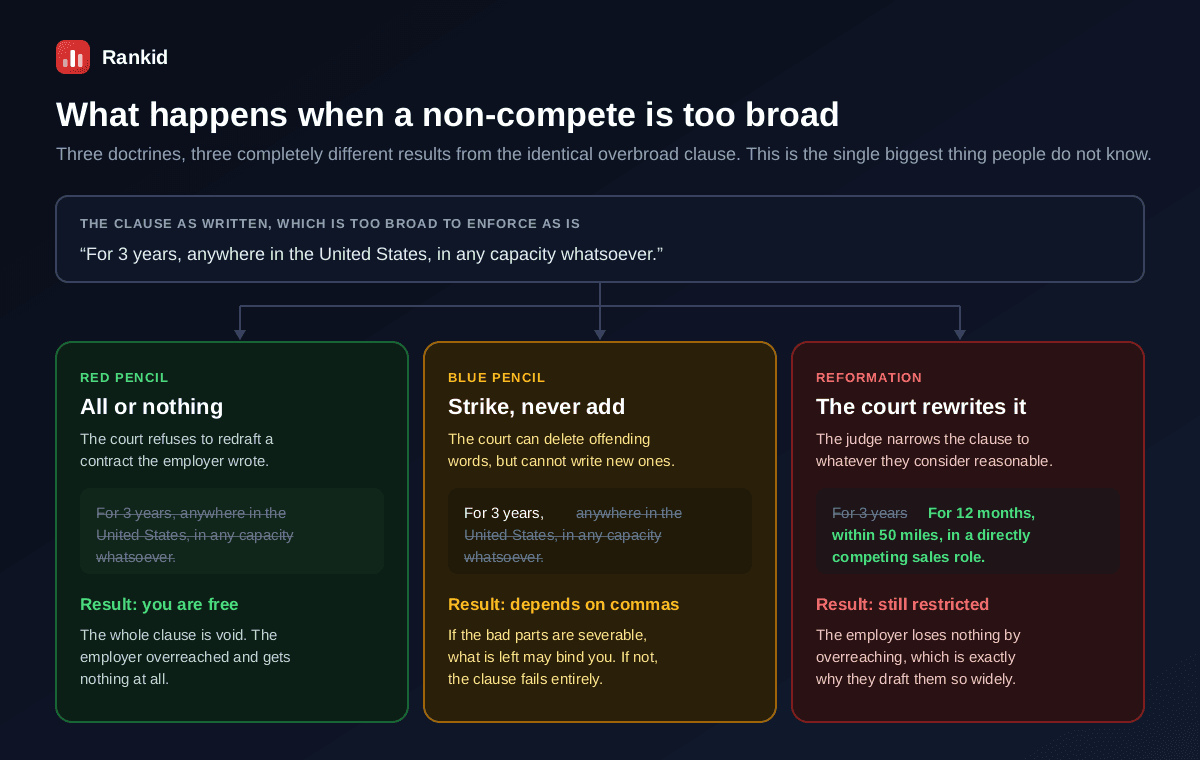Click 'Result: you are free' text
The width and height of the screenshot is (1200, 760).
[x=159, y=605]
